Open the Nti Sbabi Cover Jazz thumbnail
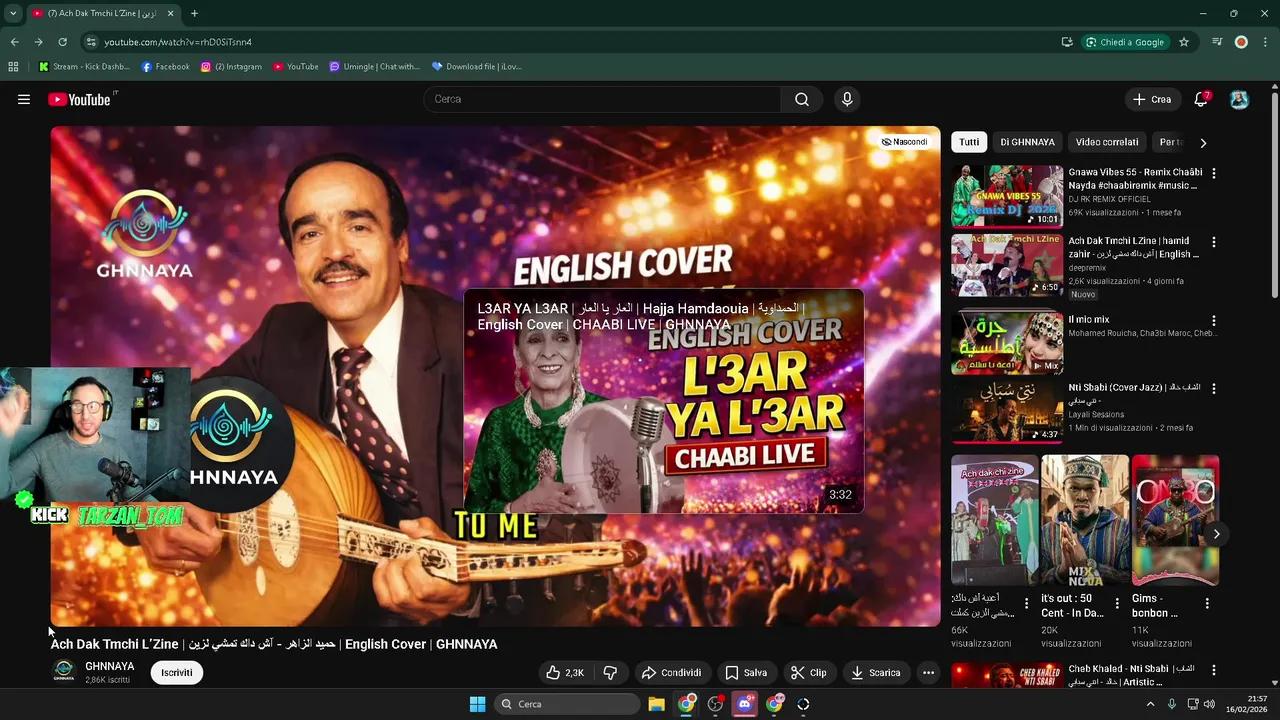This screenshot has width=1280, height=720. 1007,412
